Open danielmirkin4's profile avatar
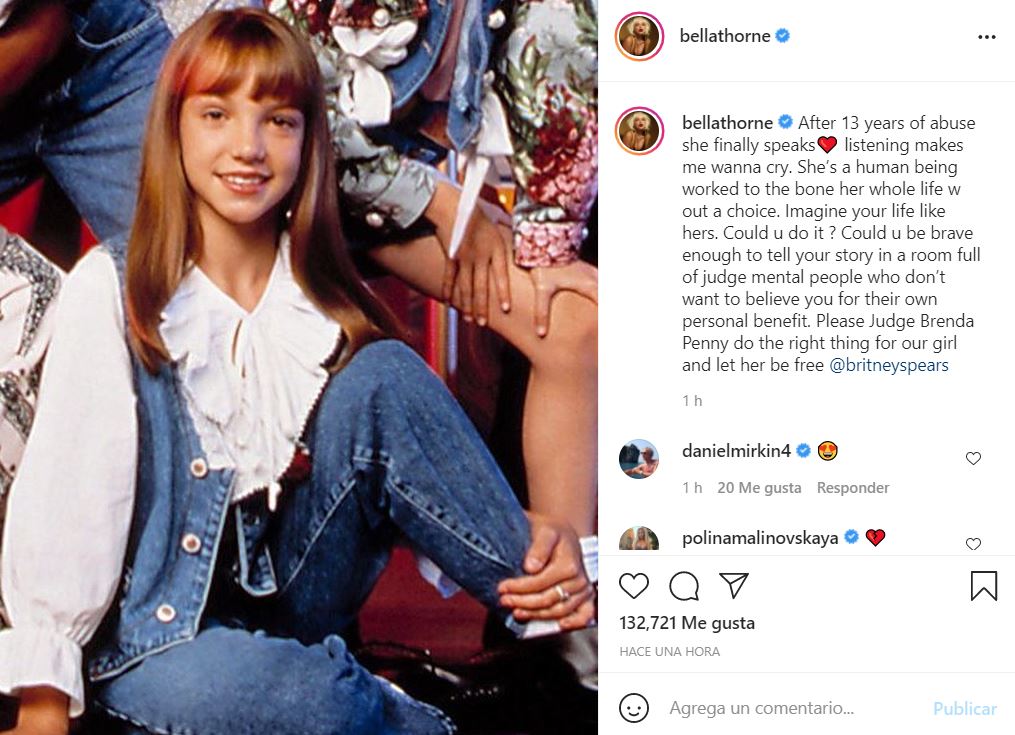The image size is (1015, 735). tap(639, 459)
